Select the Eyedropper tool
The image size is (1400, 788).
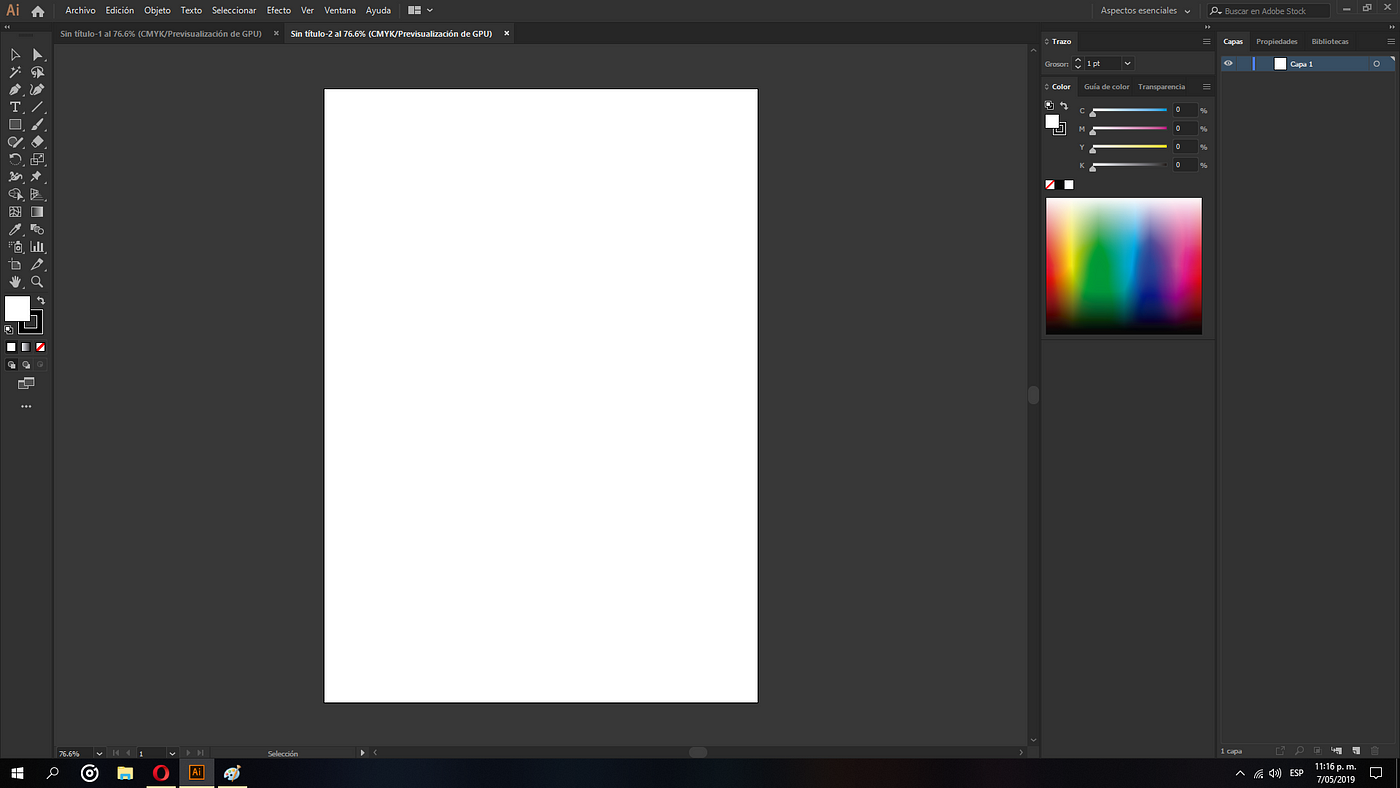coord(15,229)
